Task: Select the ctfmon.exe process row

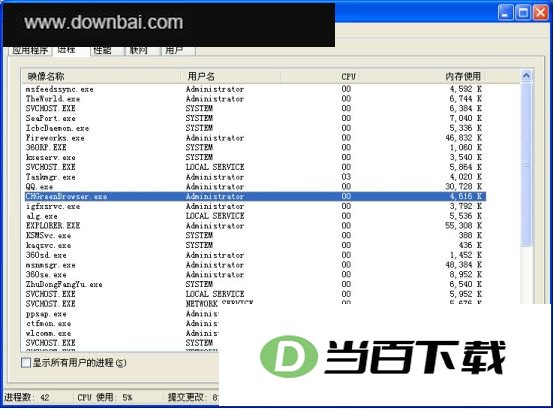Action: pyautogui.click(x=122, y=324)
